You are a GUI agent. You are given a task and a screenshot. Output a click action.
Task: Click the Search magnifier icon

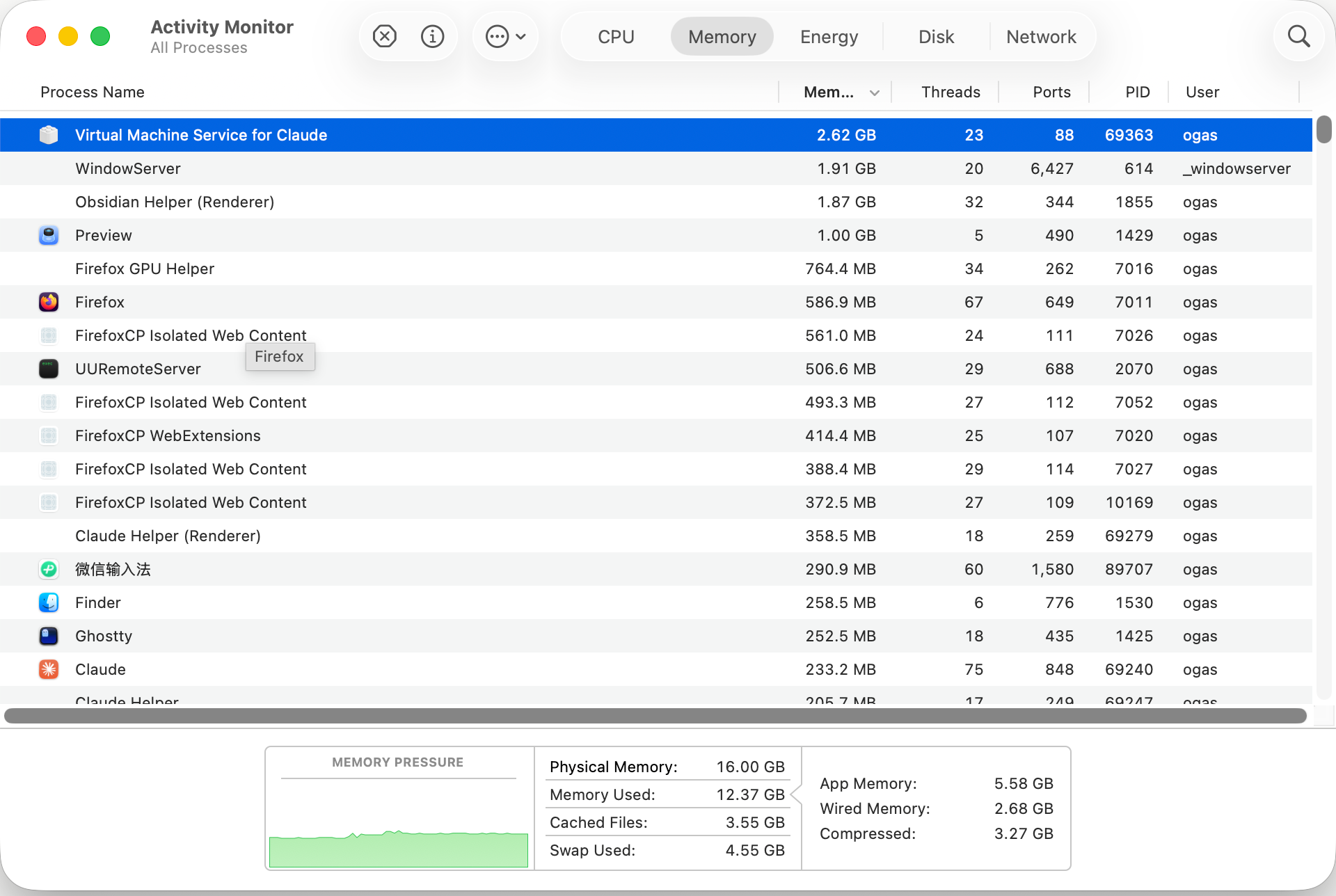click(x=1298, y=36)
